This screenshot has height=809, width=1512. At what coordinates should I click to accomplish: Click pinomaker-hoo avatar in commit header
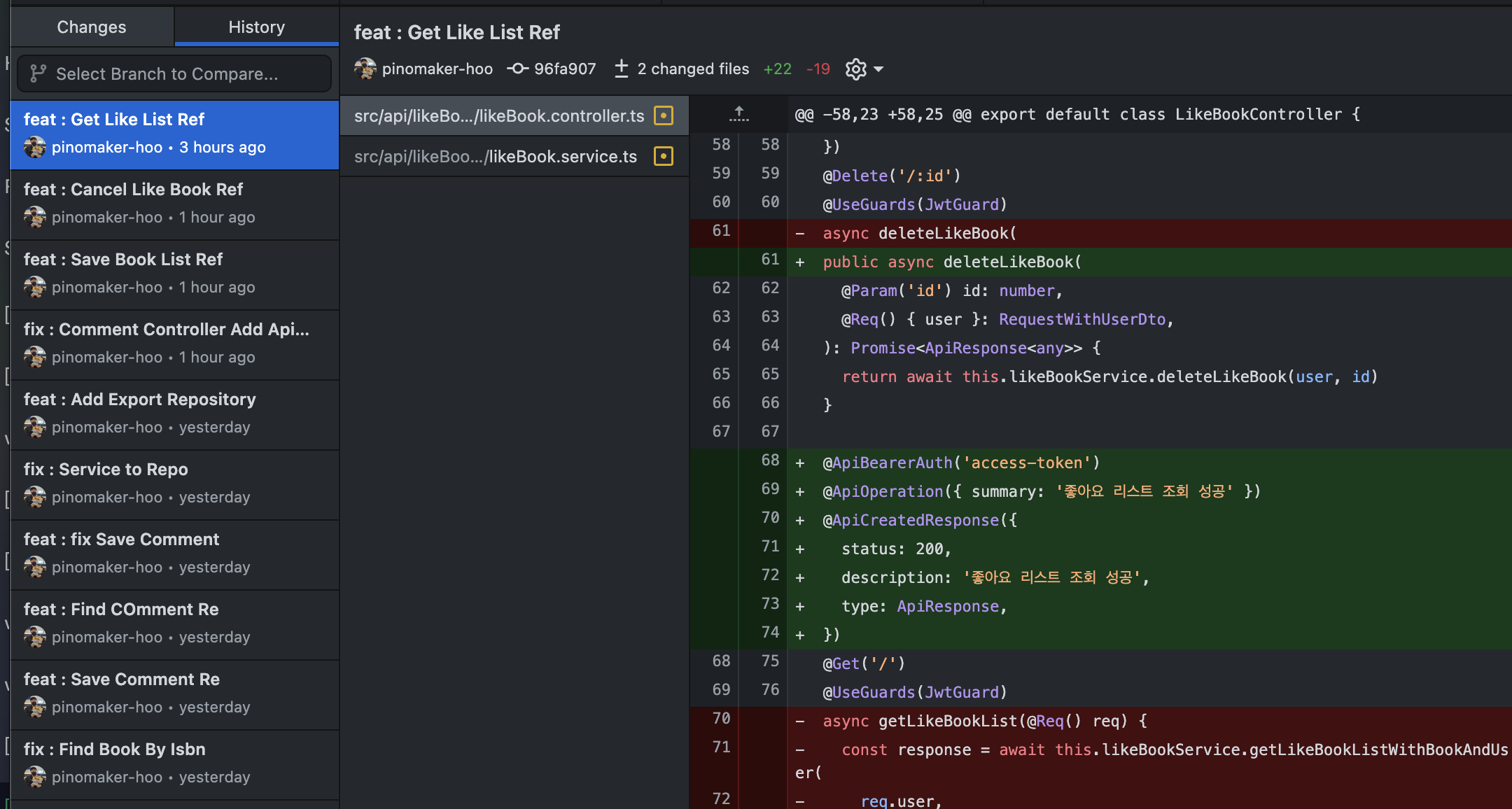(x=365, y=69)
